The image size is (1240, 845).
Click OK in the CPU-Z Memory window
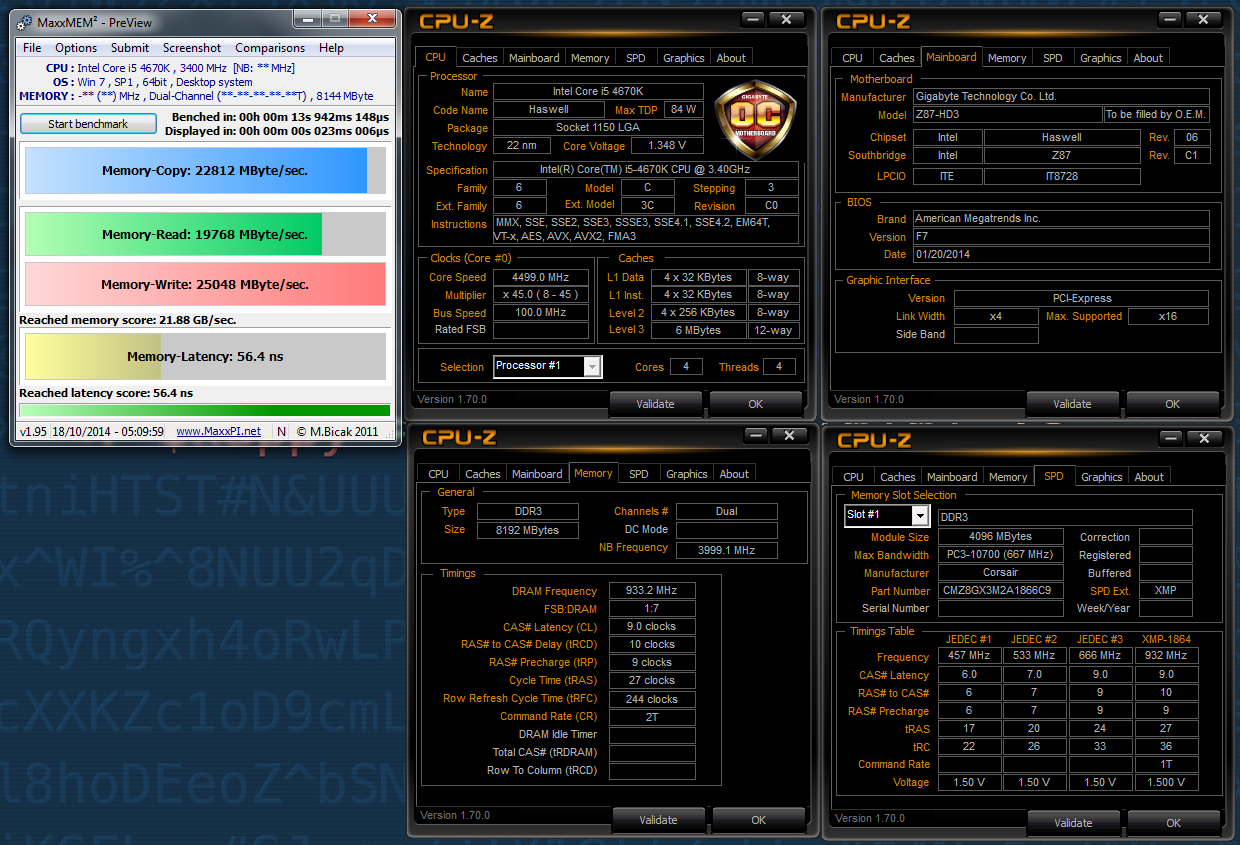759,820
